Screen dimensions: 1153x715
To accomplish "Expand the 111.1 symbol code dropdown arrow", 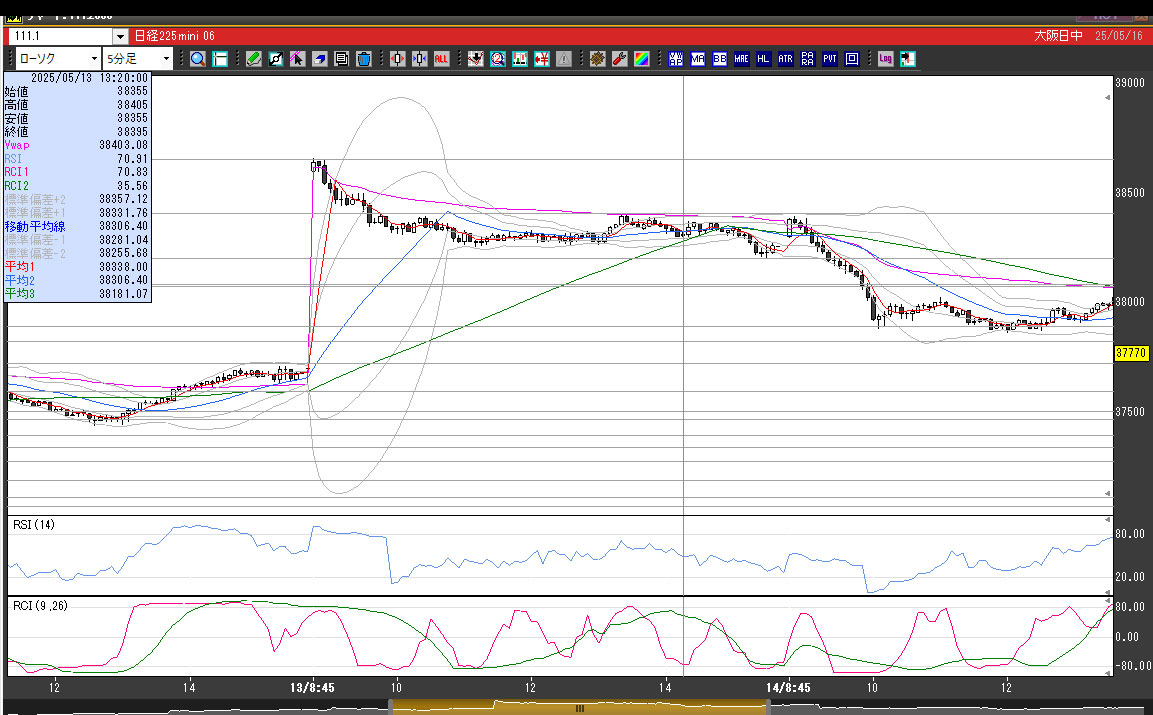I will (121, 36).
